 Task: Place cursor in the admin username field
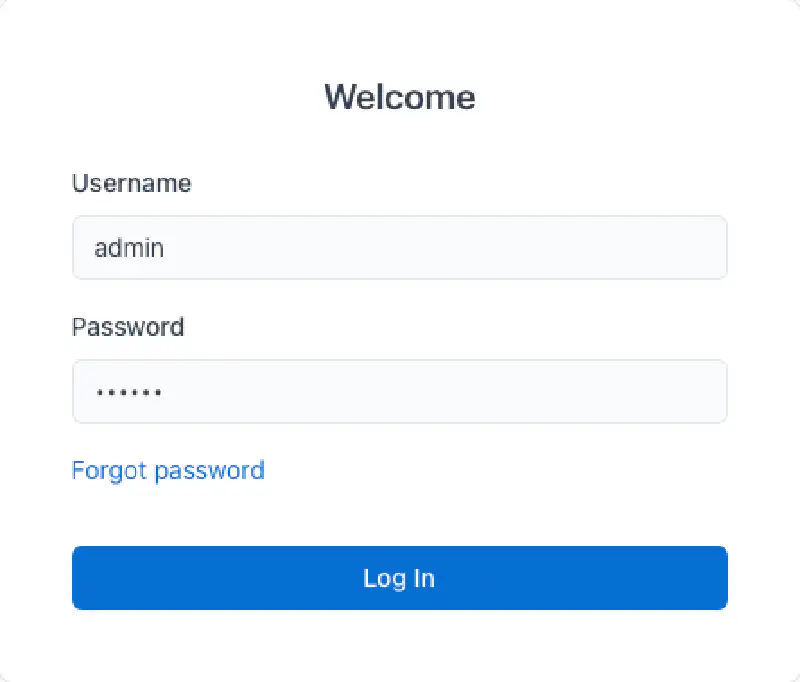[300, 247]
